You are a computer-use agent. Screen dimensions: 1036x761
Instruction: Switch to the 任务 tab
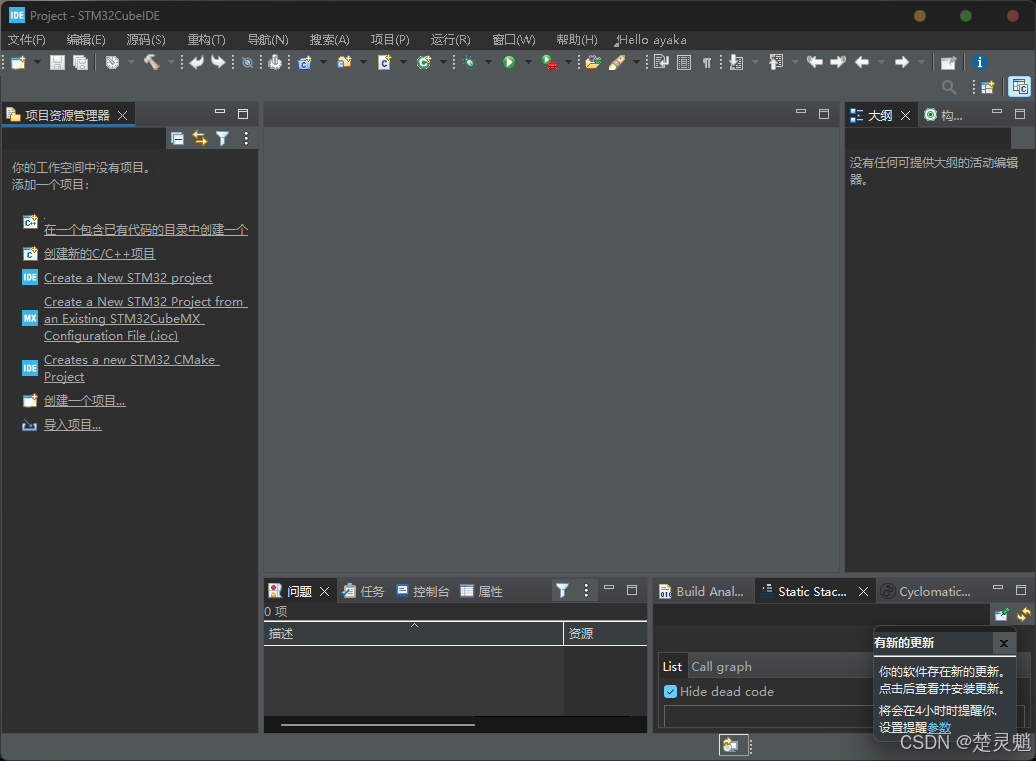[x=363, y=591]
